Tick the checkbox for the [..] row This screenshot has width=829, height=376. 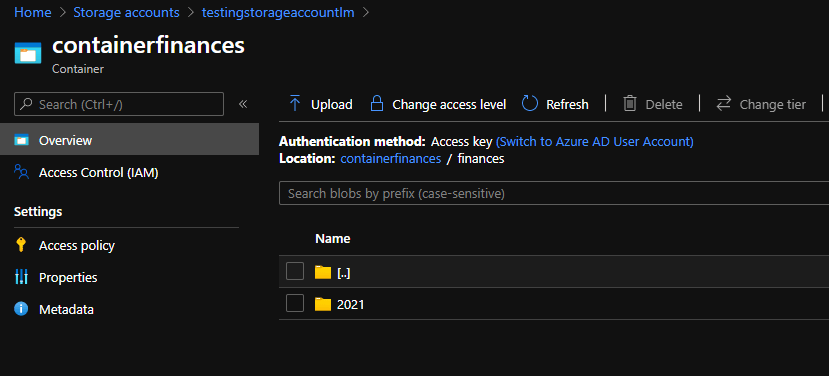pyautogui.click(x=295, y=272)
